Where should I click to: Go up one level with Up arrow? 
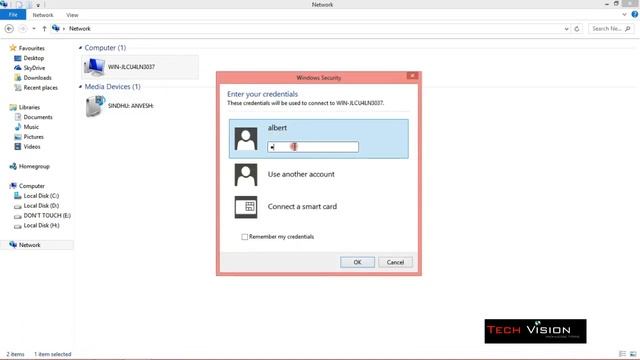point(44,29)
